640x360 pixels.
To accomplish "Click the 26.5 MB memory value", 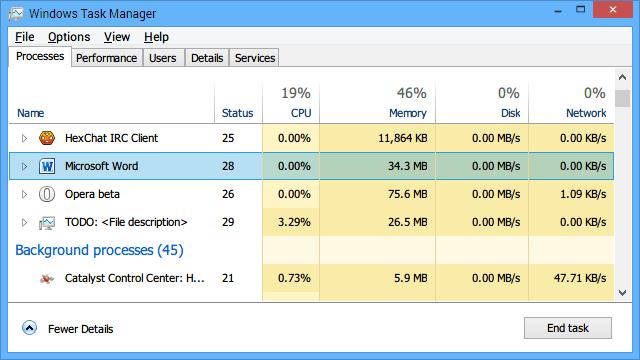I will pos(408,222).
